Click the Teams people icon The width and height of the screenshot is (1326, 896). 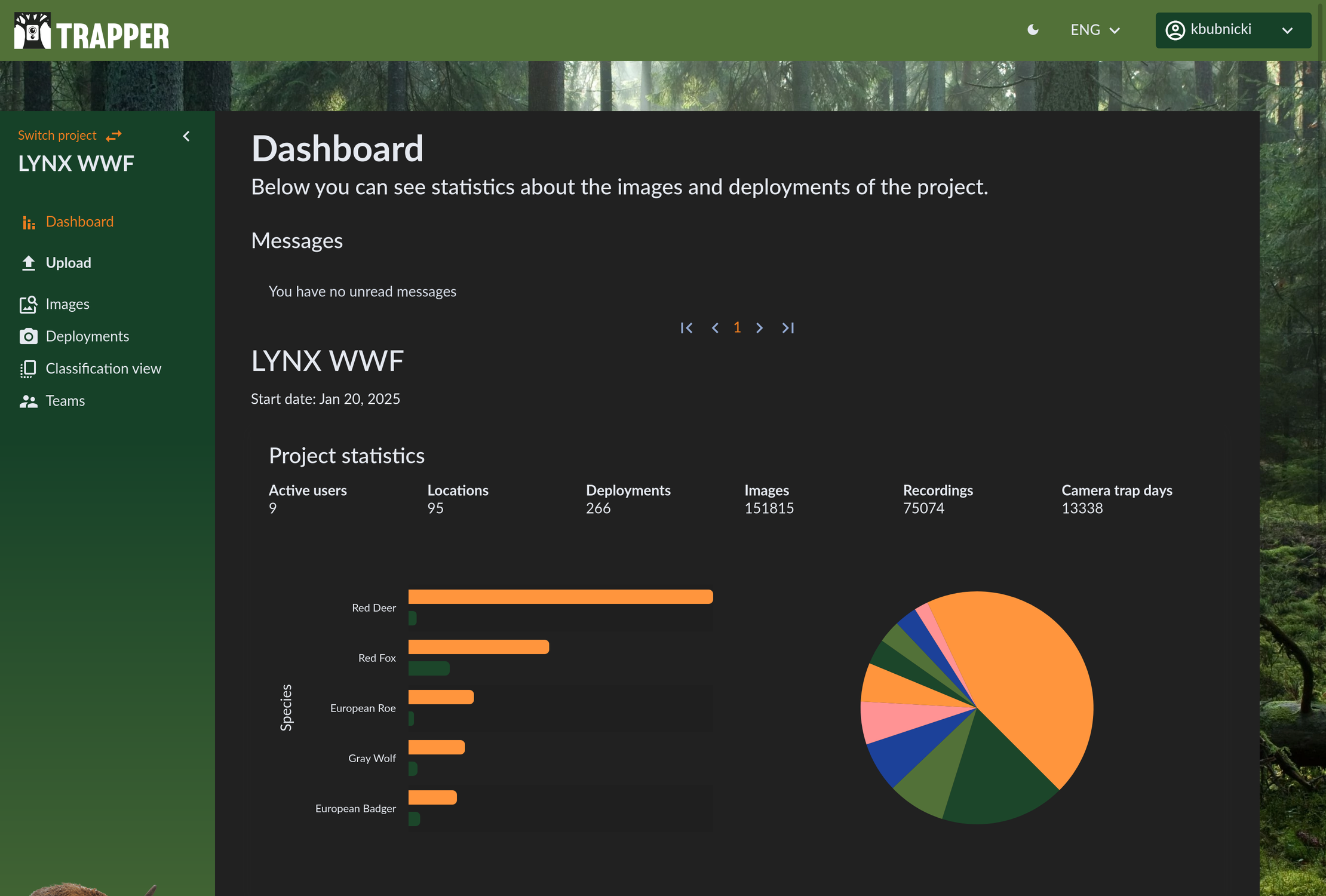coord(28,401)
